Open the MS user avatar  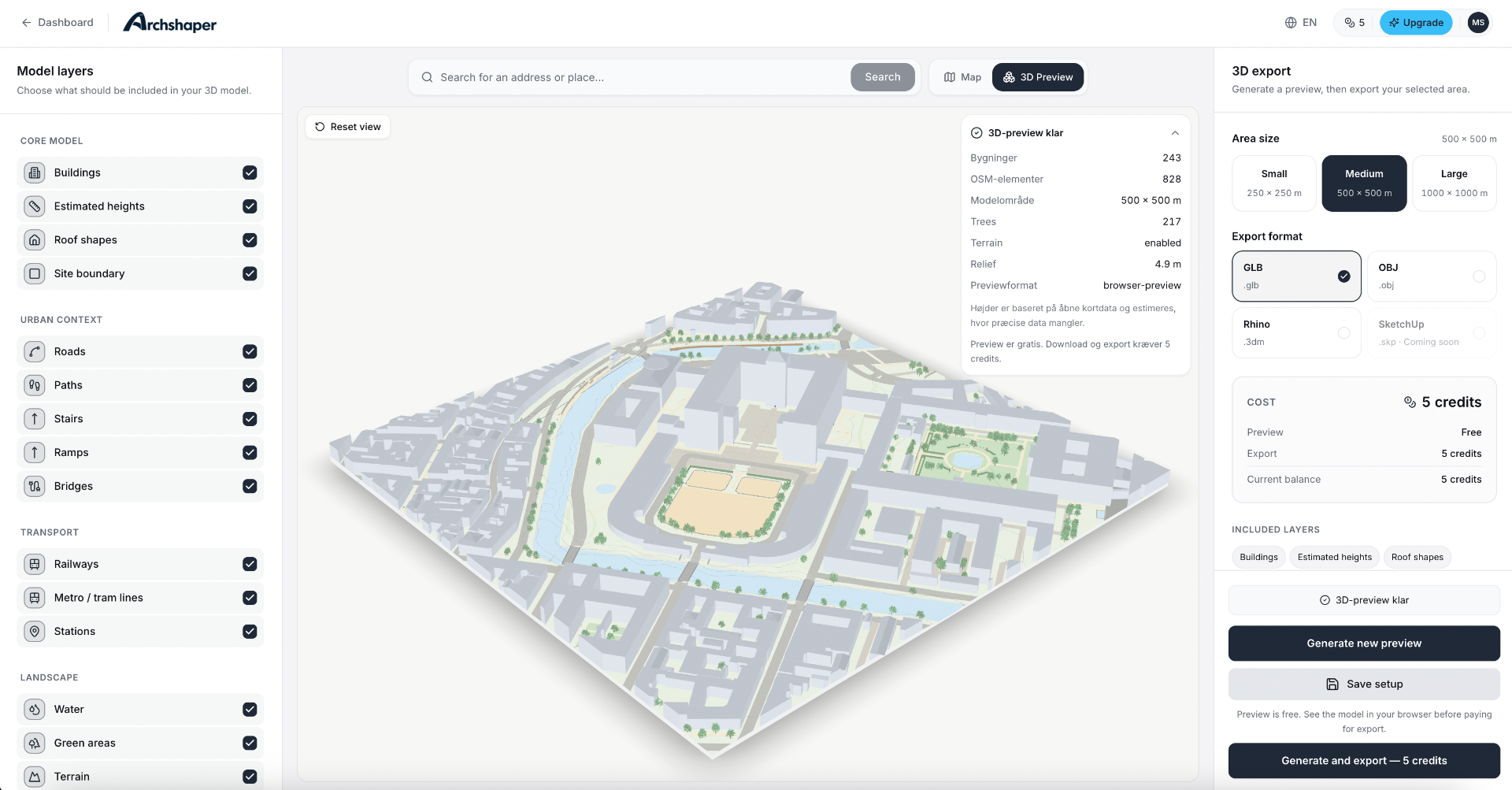pyautogui.click(x=1478, y=23)
